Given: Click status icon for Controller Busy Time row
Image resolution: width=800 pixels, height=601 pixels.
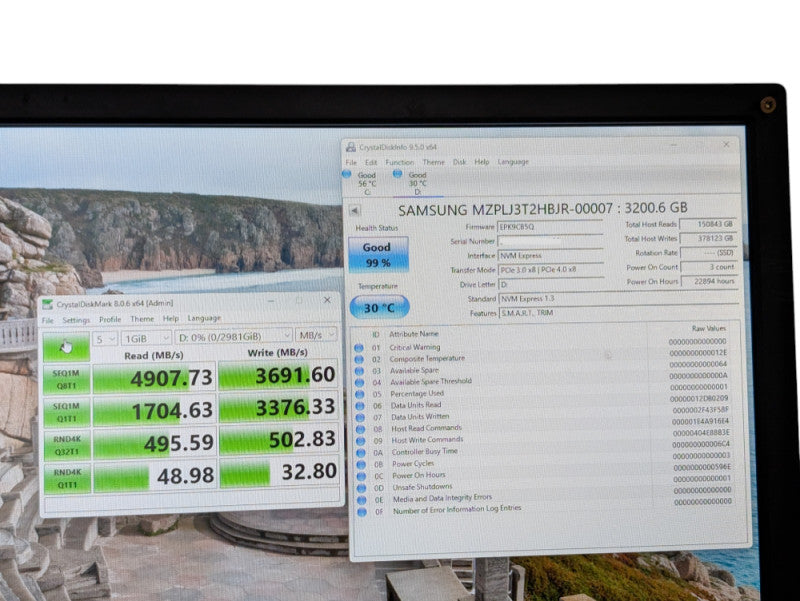Looking at the screenshot, I should tap(361, 453).
